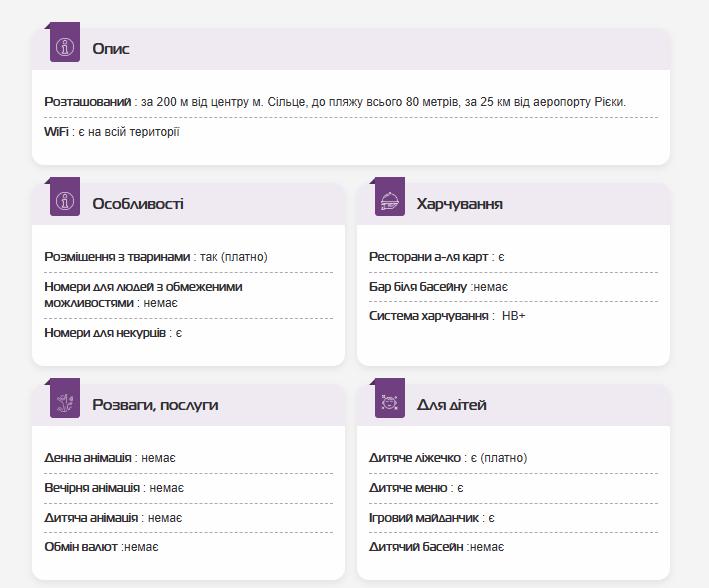The width and height of the screenshot is (709, 588).
Task: Select the Опис section heading
Action: [x=111, y=49]
